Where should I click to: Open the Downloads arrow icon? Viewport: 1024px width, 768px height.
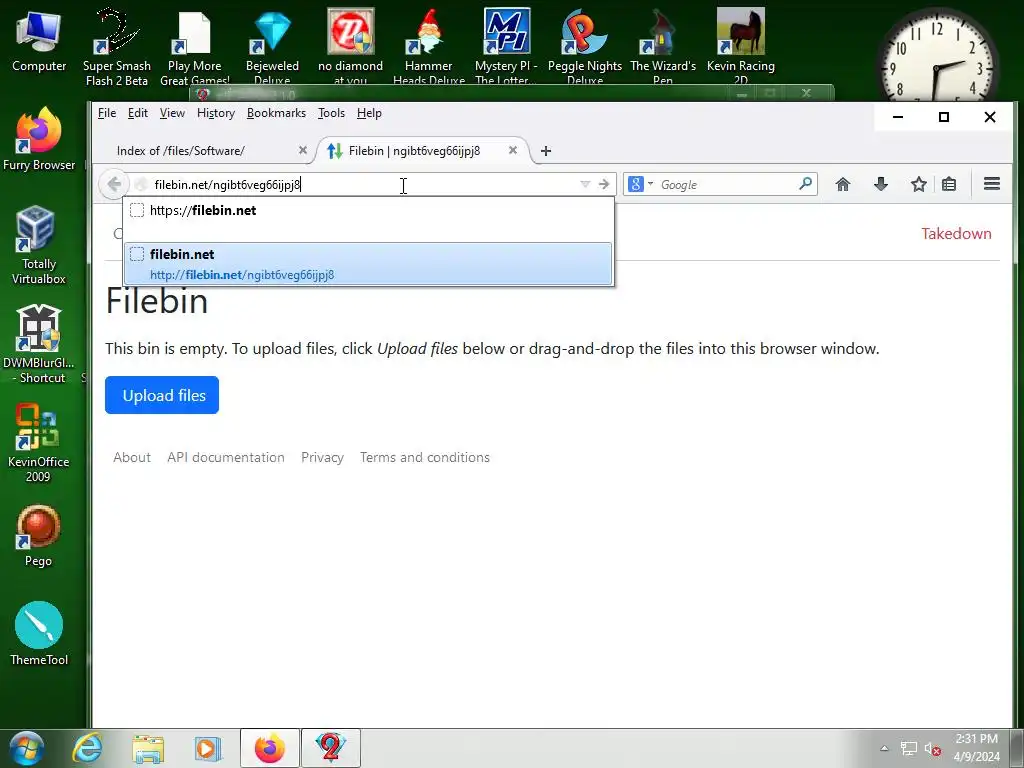click(880, 184)
